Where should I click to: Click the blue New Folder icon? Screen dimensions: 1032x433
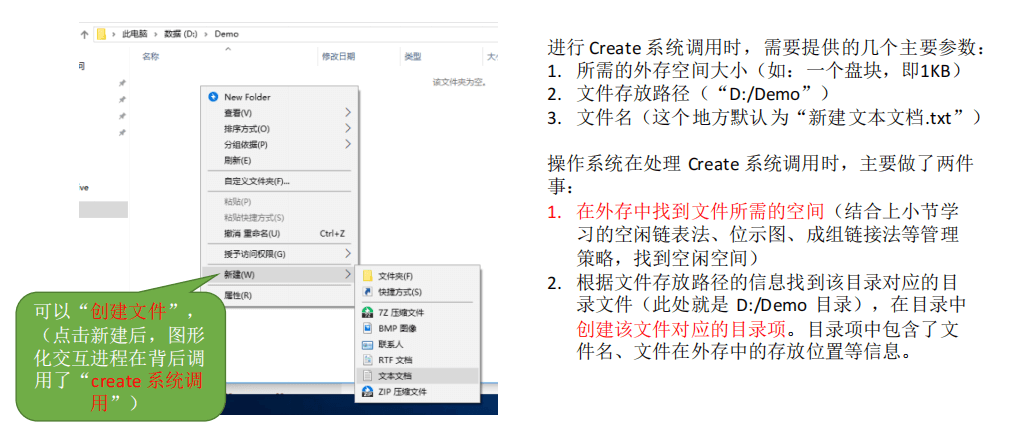[x=213, y=97]
